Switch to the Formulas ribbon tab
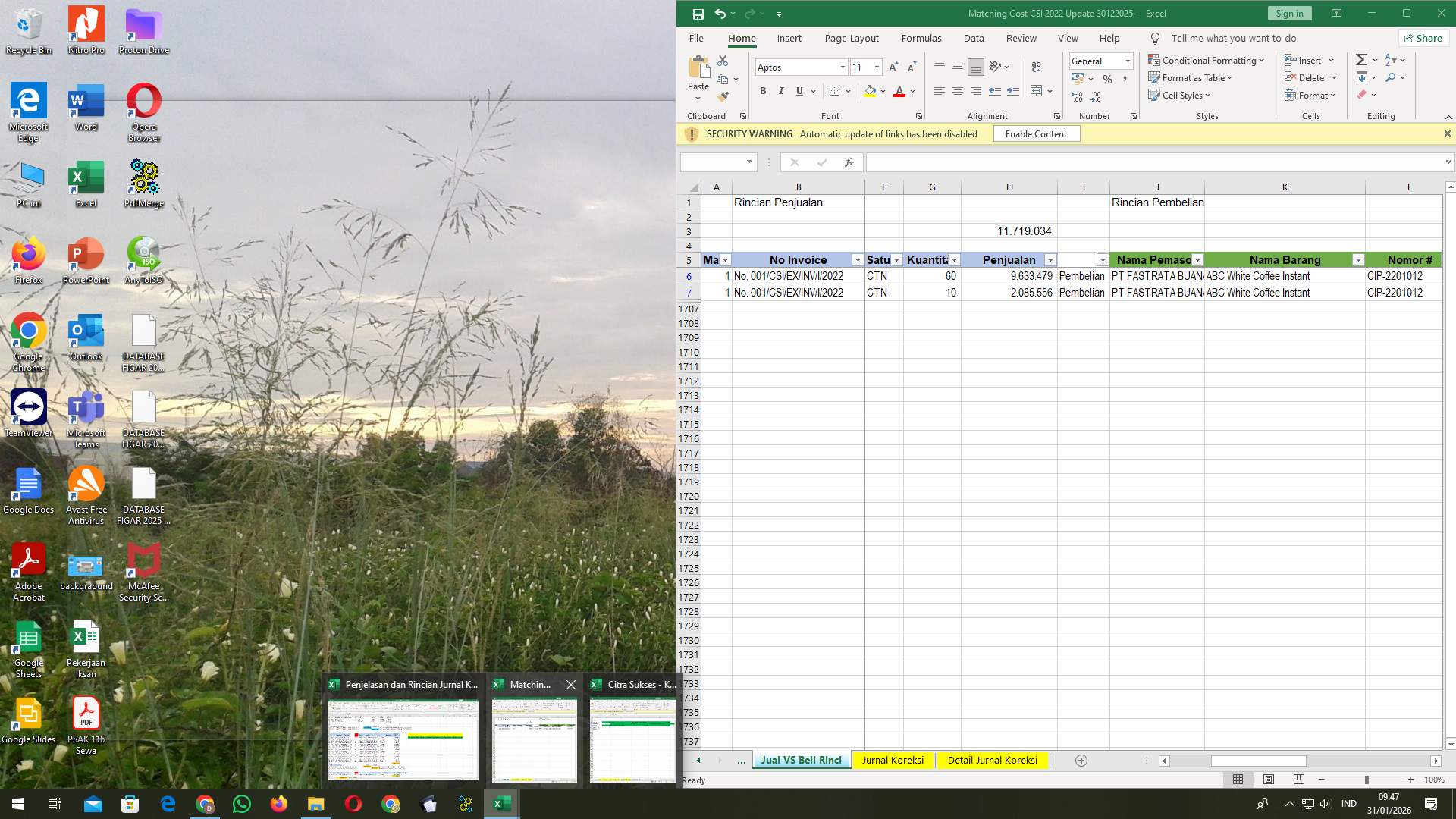This screenshot has height=819, width=1456. tap(921, 38)
